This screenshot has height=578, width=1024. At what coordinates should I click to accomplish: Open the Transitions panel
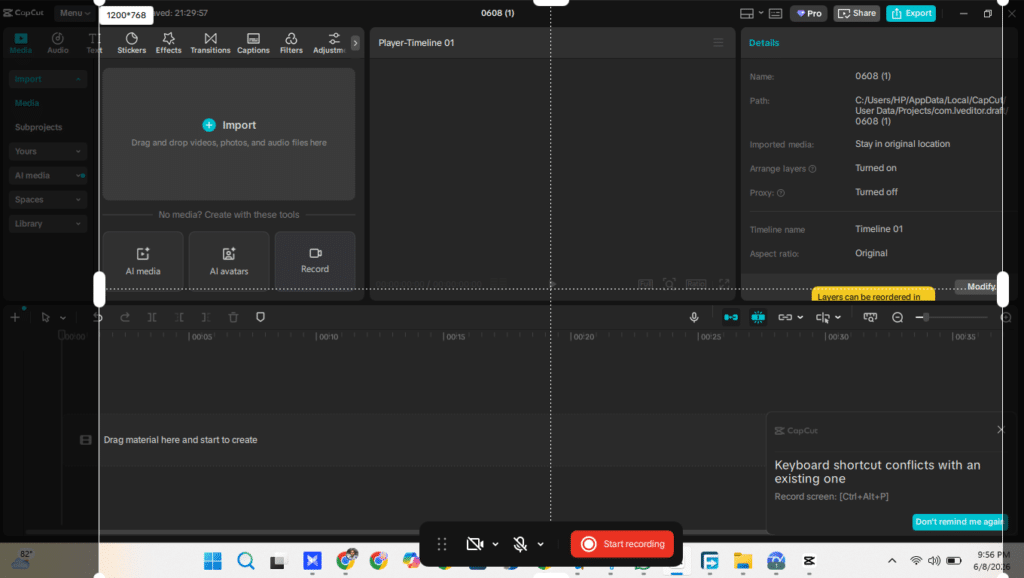(210, 43)
